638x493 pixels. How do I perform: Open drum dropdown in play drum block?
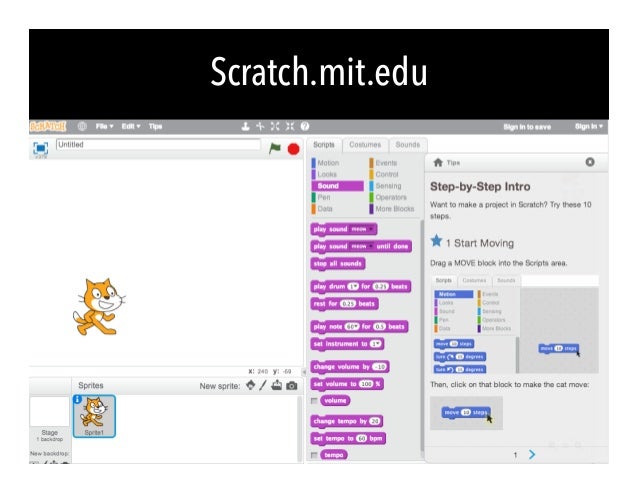point(353,286)
